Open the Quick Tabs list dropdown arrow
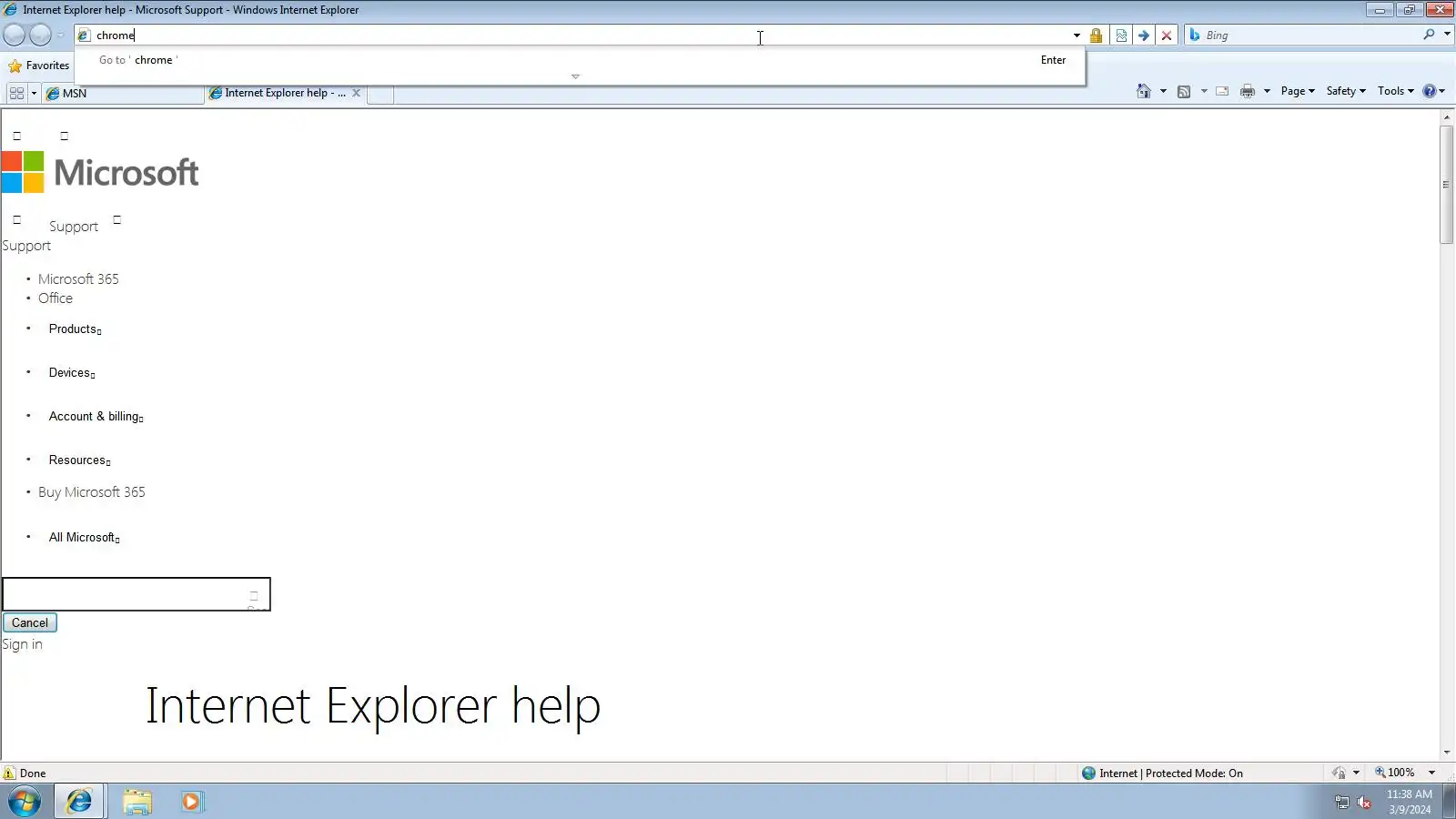Viewport: 1456px width, 819px height. 34,93
